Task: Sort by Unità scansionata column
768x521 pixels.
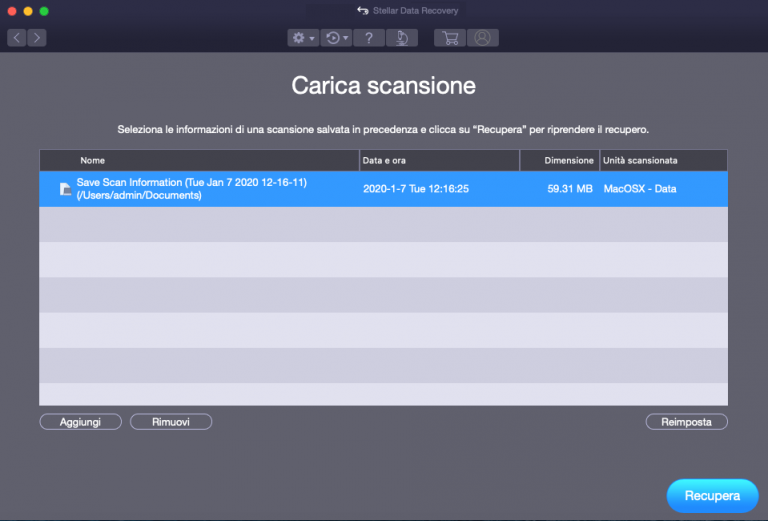Action: (x=641, y=160)
